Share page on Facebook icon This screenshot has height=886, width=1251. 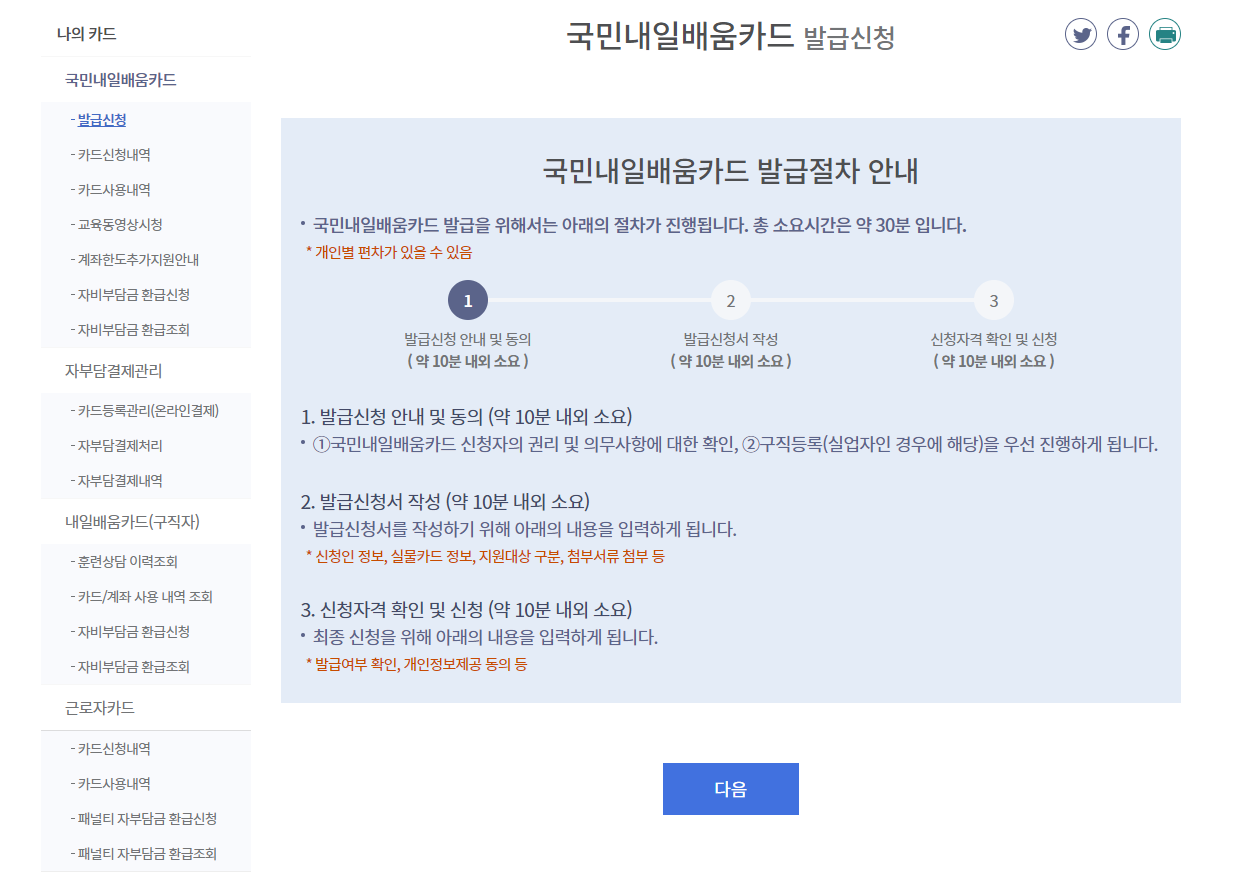(x=1123, y=35)
